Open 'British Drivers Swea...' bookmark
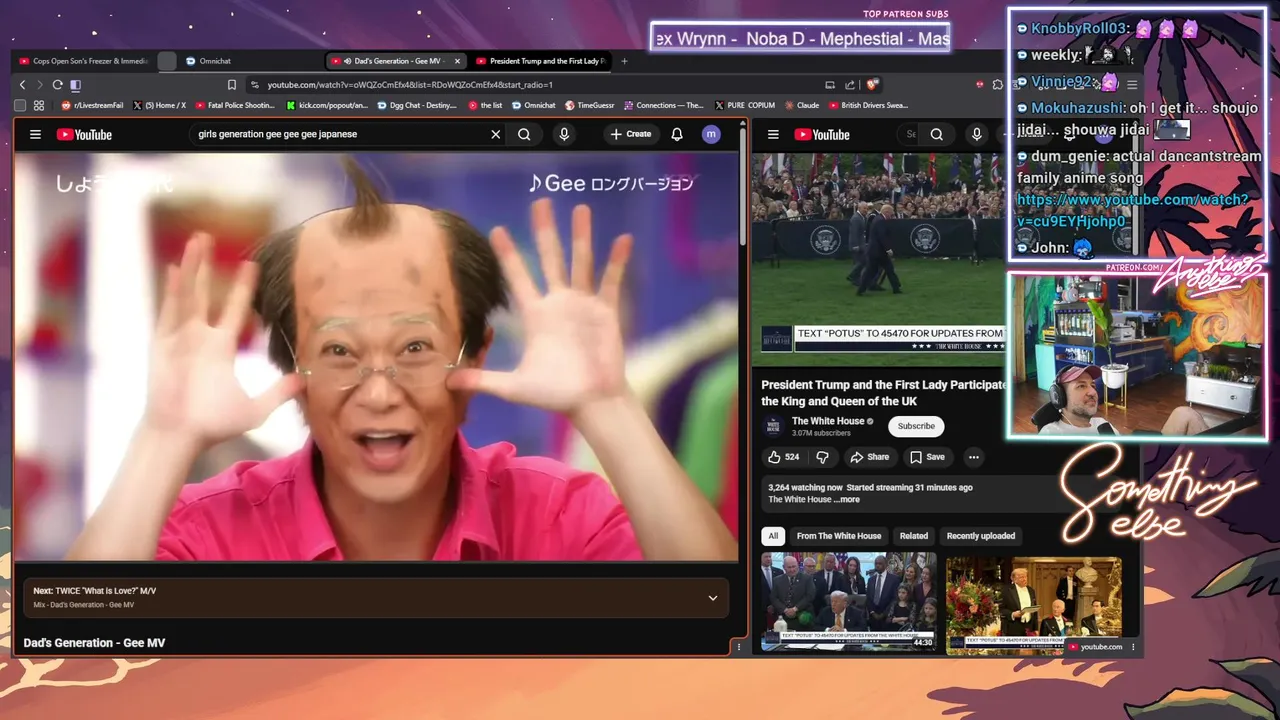 click(868, 105)
